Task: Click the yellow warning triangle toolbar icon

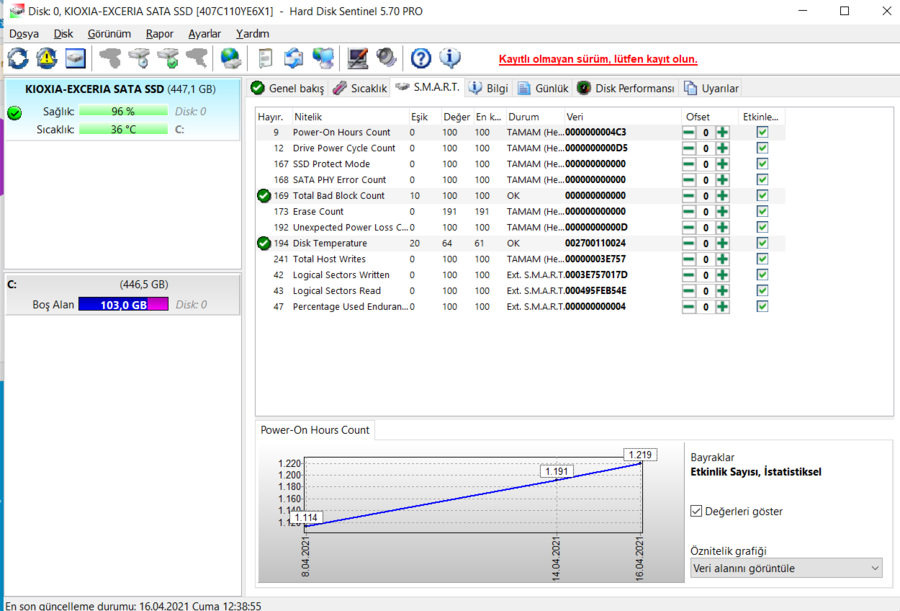Action: pos(46,58)
